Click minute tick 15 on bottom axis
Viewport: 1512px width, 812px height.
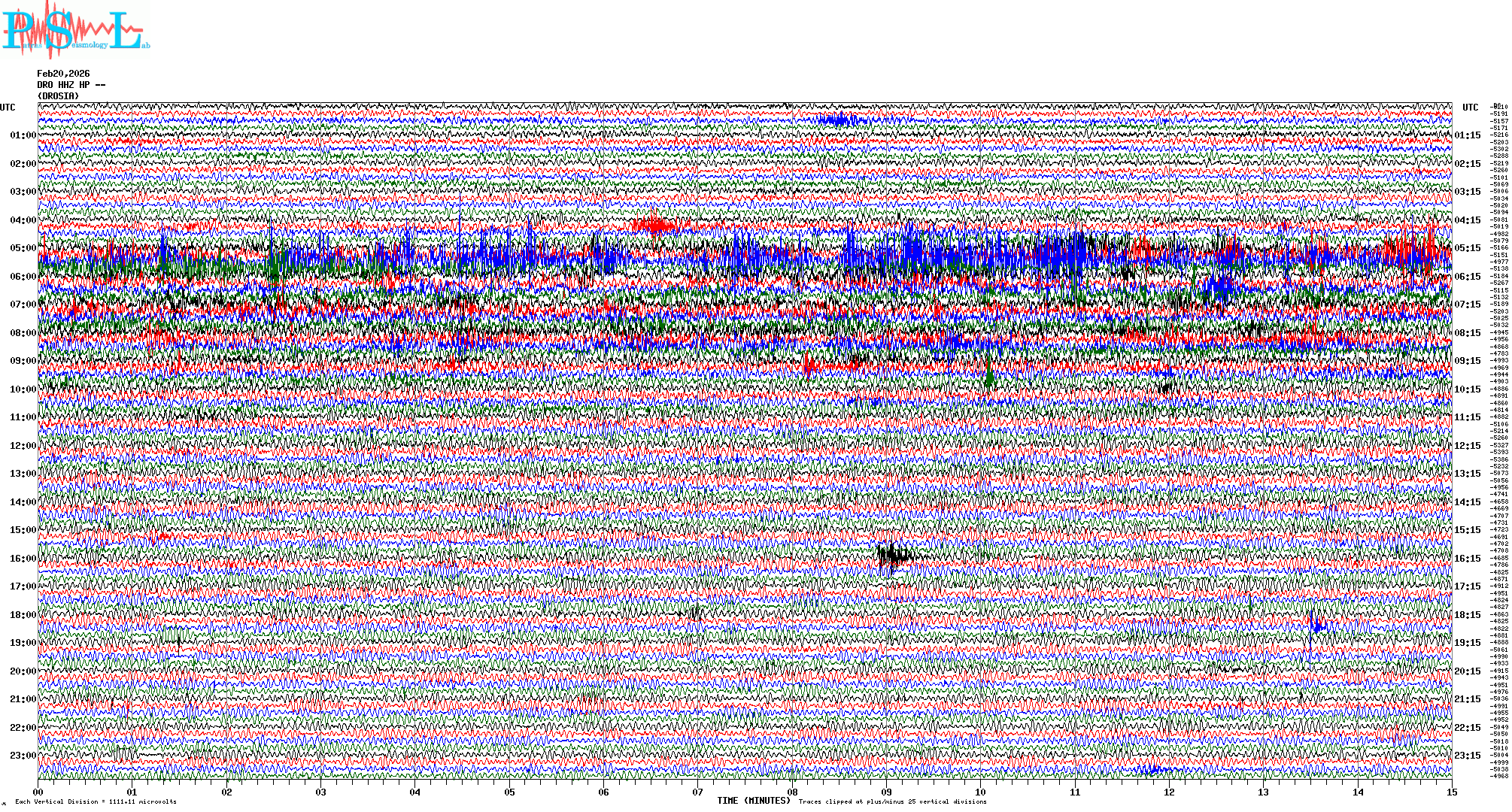[x=1451, y=792]
